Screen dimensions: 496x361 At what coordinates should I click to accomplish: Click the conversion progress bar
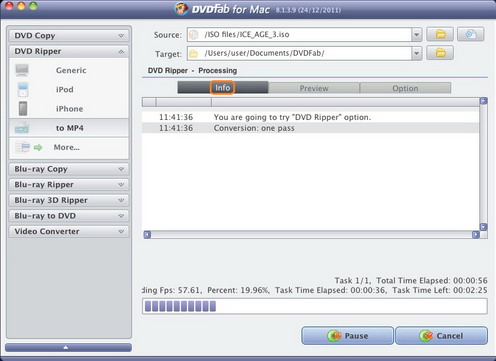click(x=315, y=306)
